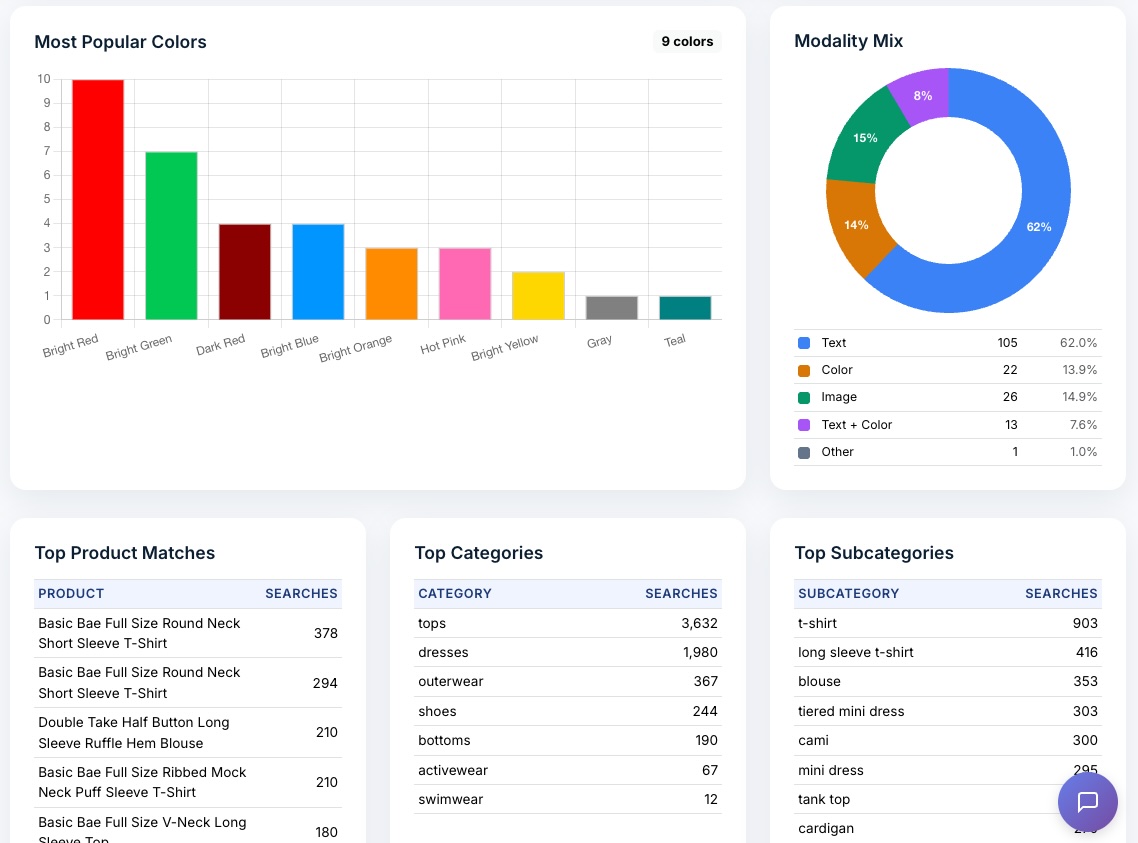The height and width of the screenshot is (843, 1138).
Task: Select product row with 378 searches
Action: point(188,633)
